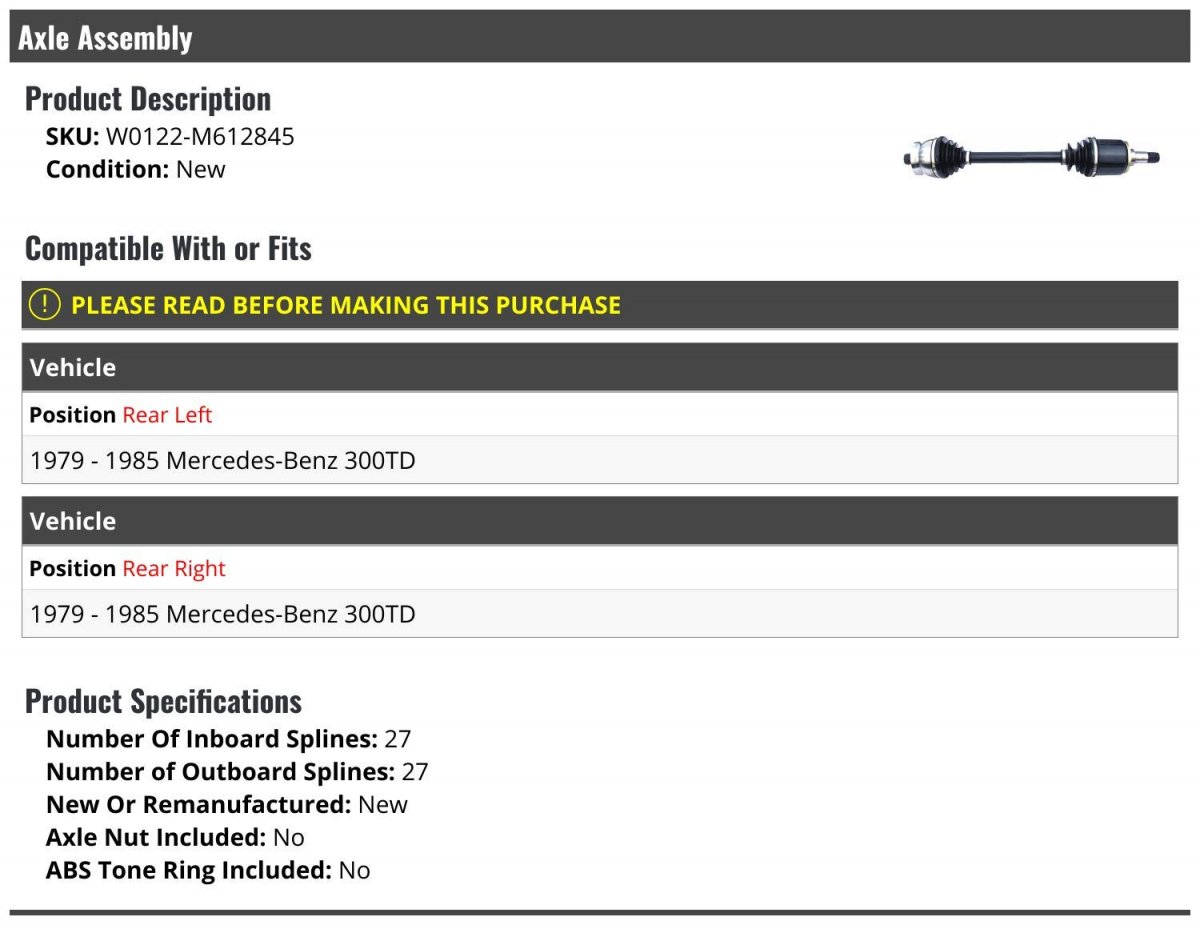Click ABS Tone Ring Included specification

click(x=208, y=870)
